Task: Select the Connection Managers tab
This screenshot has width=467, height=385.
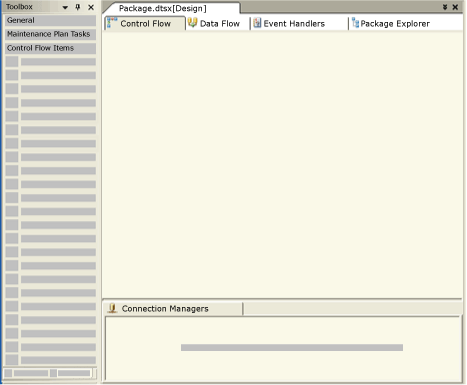Action: [x=173, y=309]
